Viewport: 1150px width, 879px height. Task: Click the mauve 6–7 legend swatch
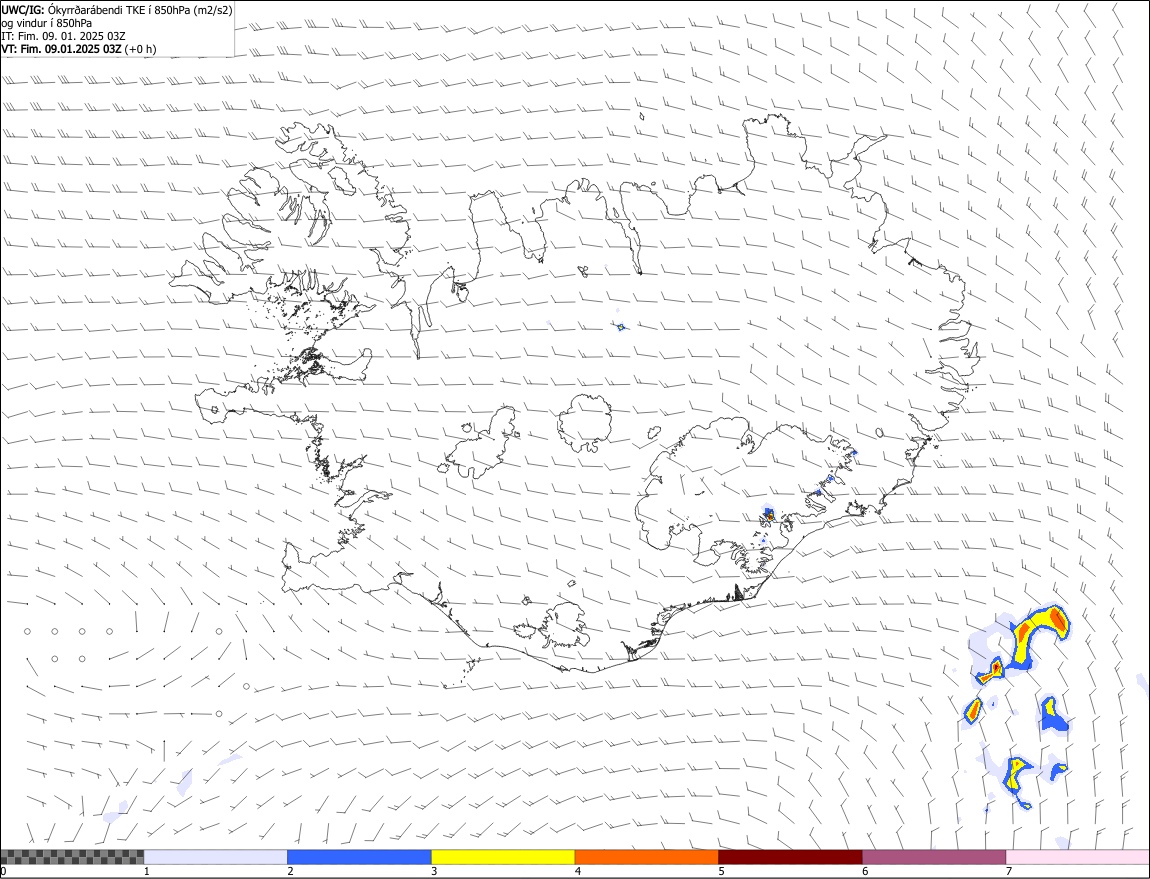click(x=934, y=857)
